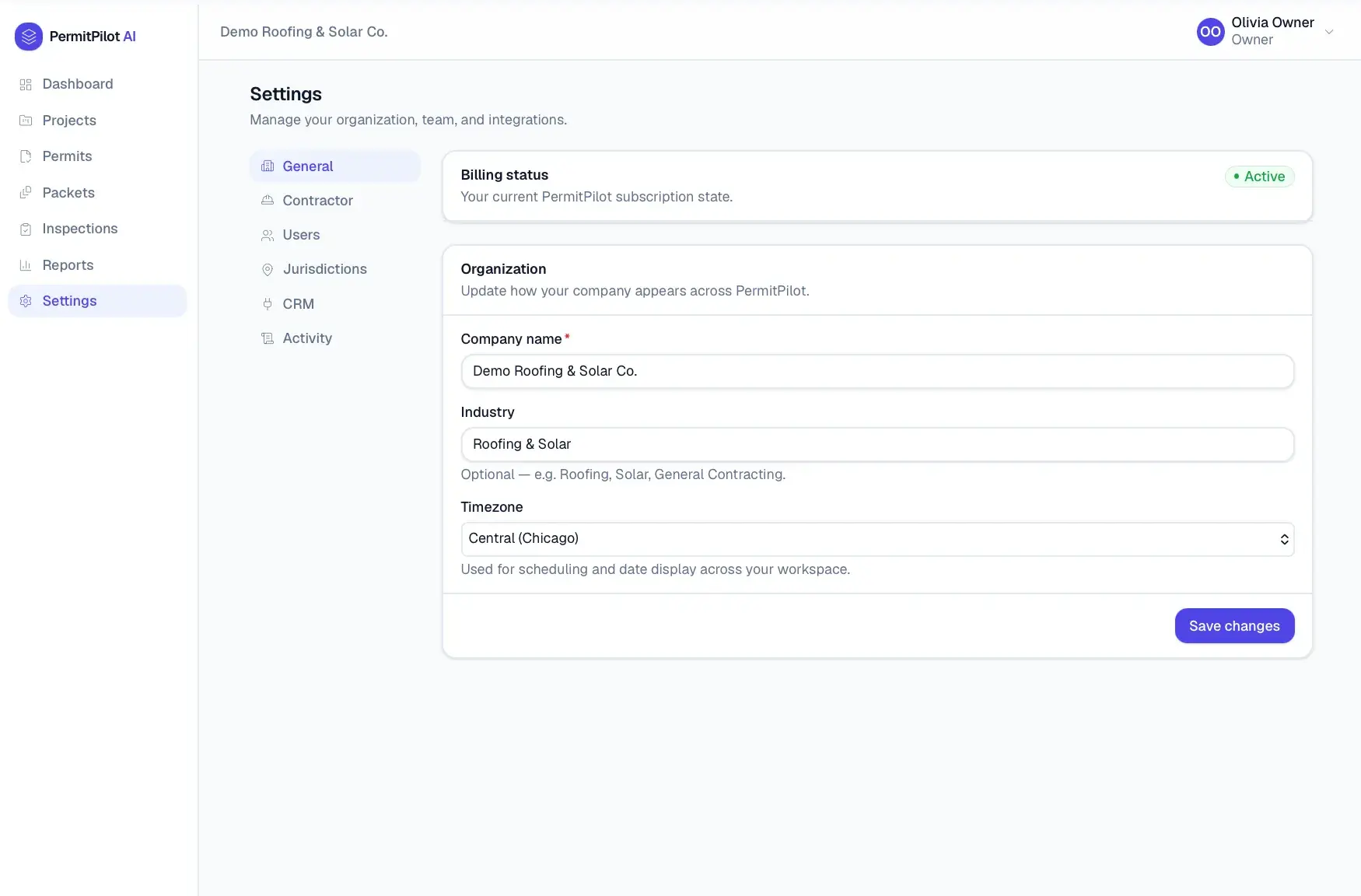Click the Packets stacked-files icon
Image resolution: width=1361 pixels, height=896 pixels.
(x=26, y=193)
